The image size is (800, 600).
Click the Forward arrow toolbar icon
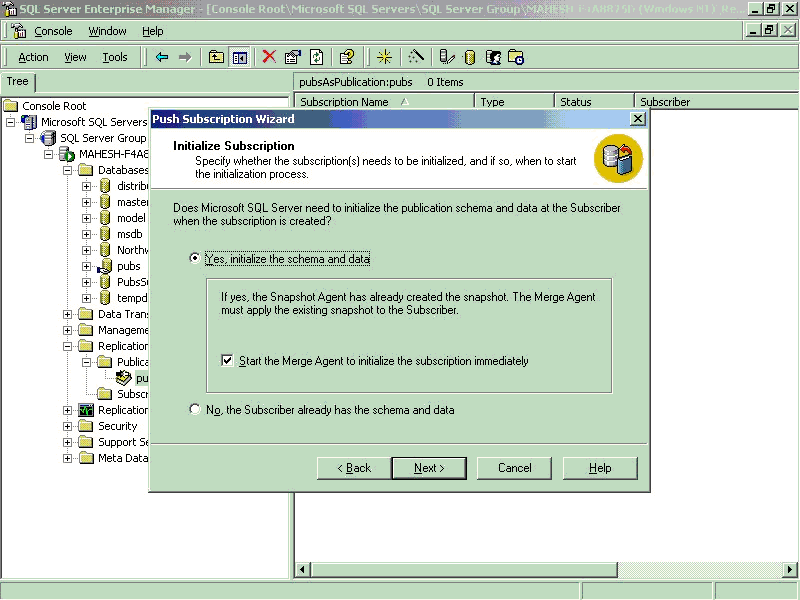[x=185, y=57]
